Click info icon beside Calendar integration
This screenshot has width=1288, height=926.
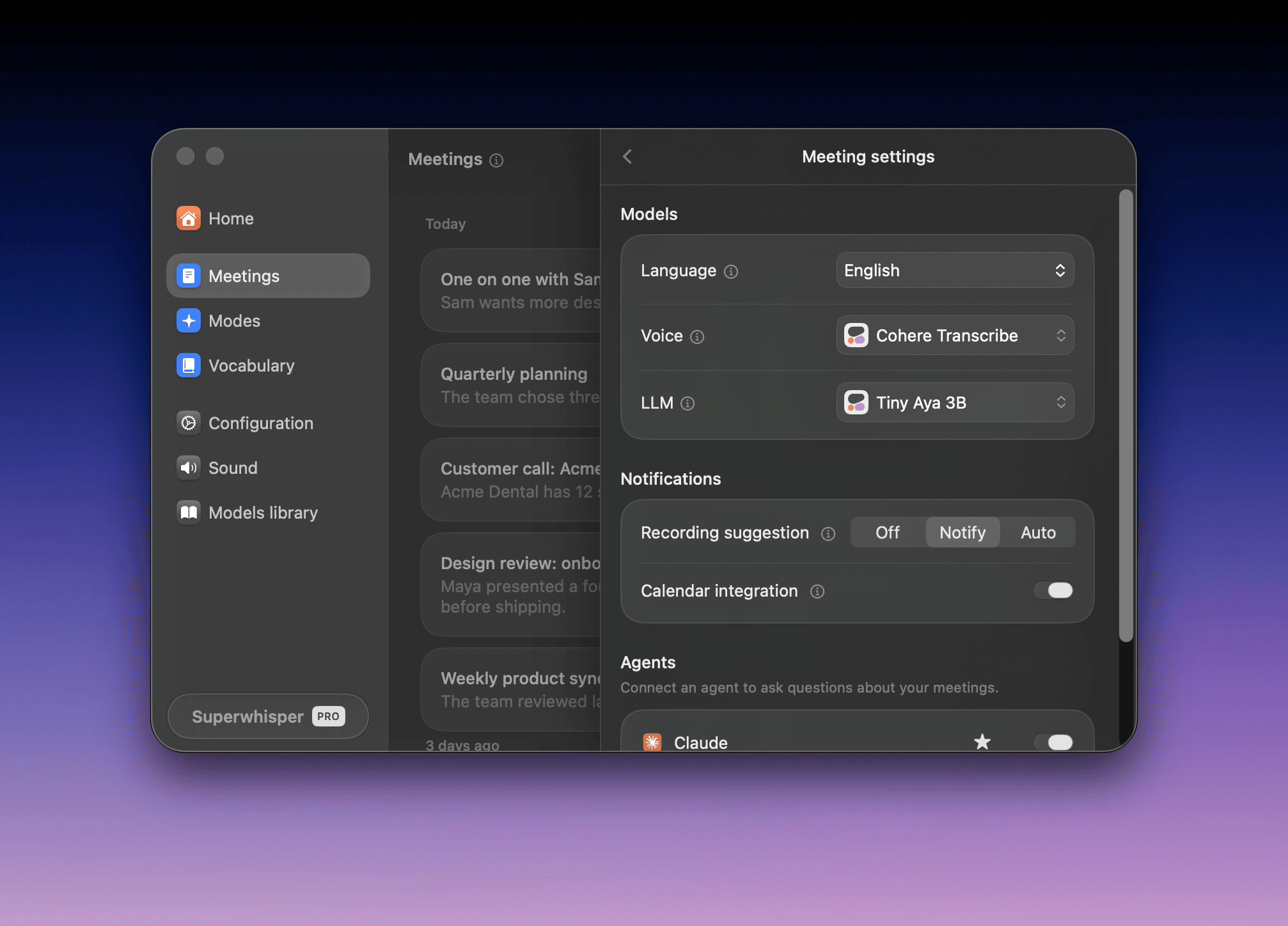click(x=817, y=592)
